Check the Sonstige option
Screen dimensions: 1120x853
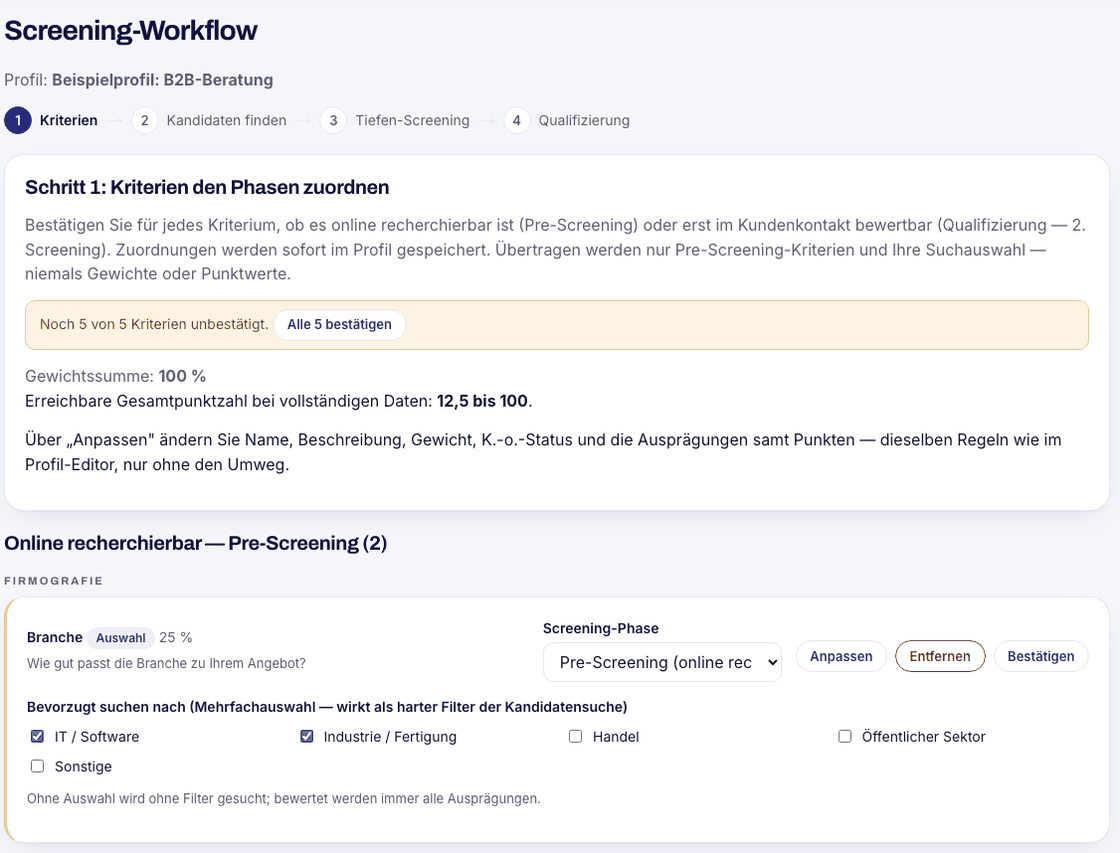(x=37, y=766)
